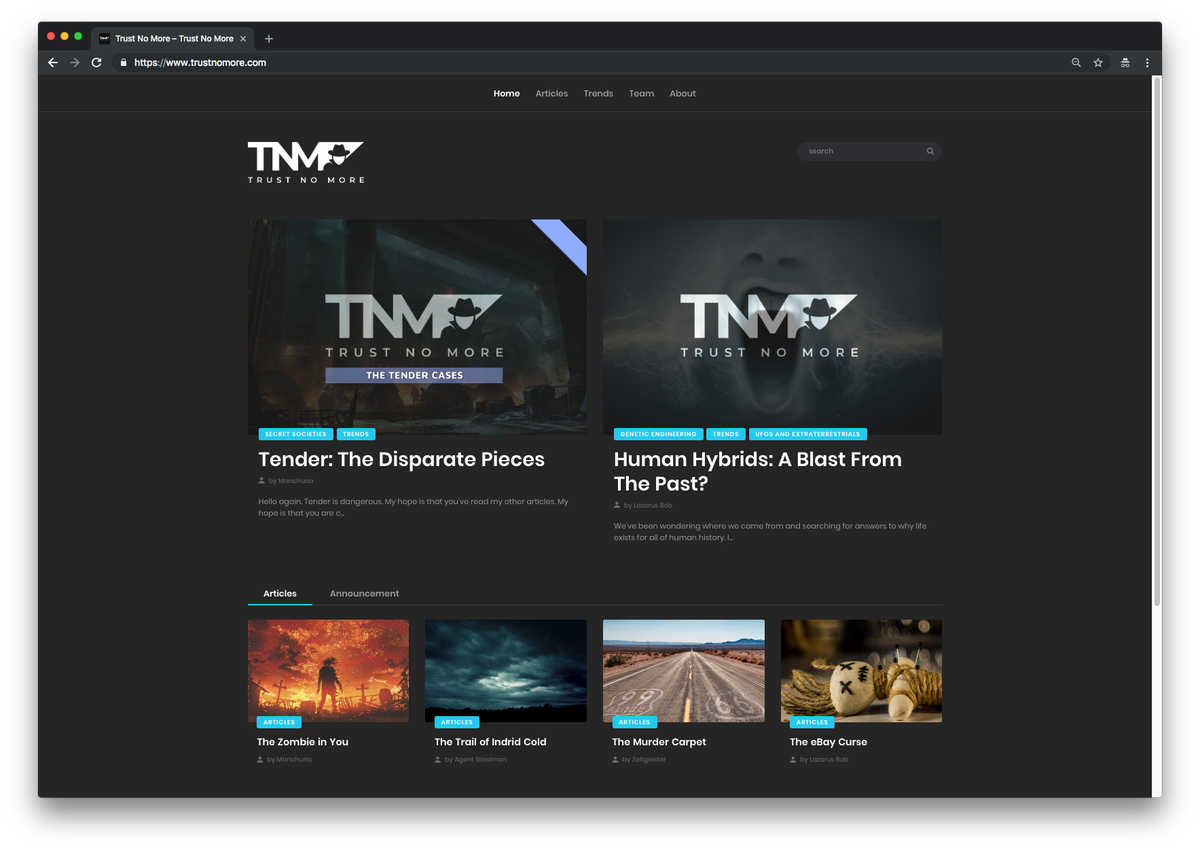Click the Genetic Engineering category tag
This screenshot has width=1200, height=852.
pos(658,434)
